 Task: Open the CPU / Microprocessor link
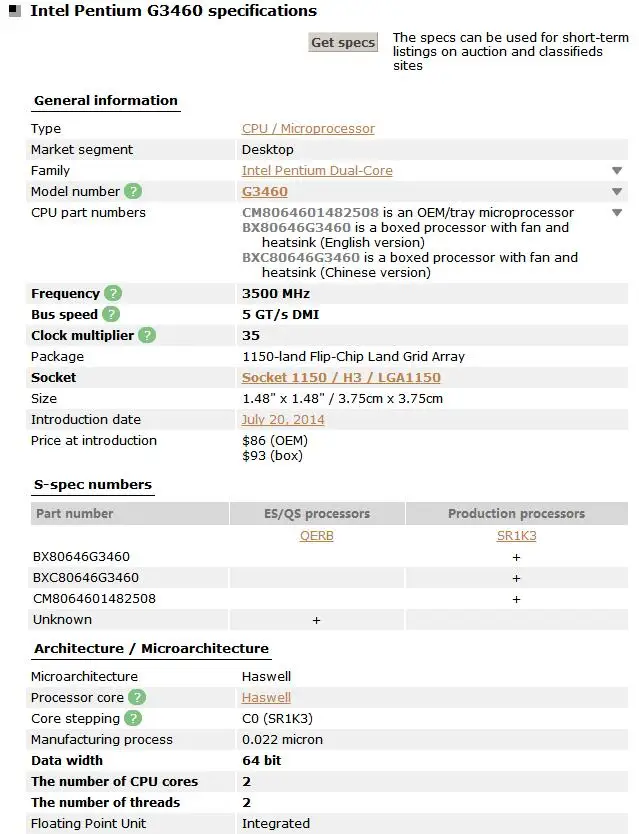coord(308,129)
